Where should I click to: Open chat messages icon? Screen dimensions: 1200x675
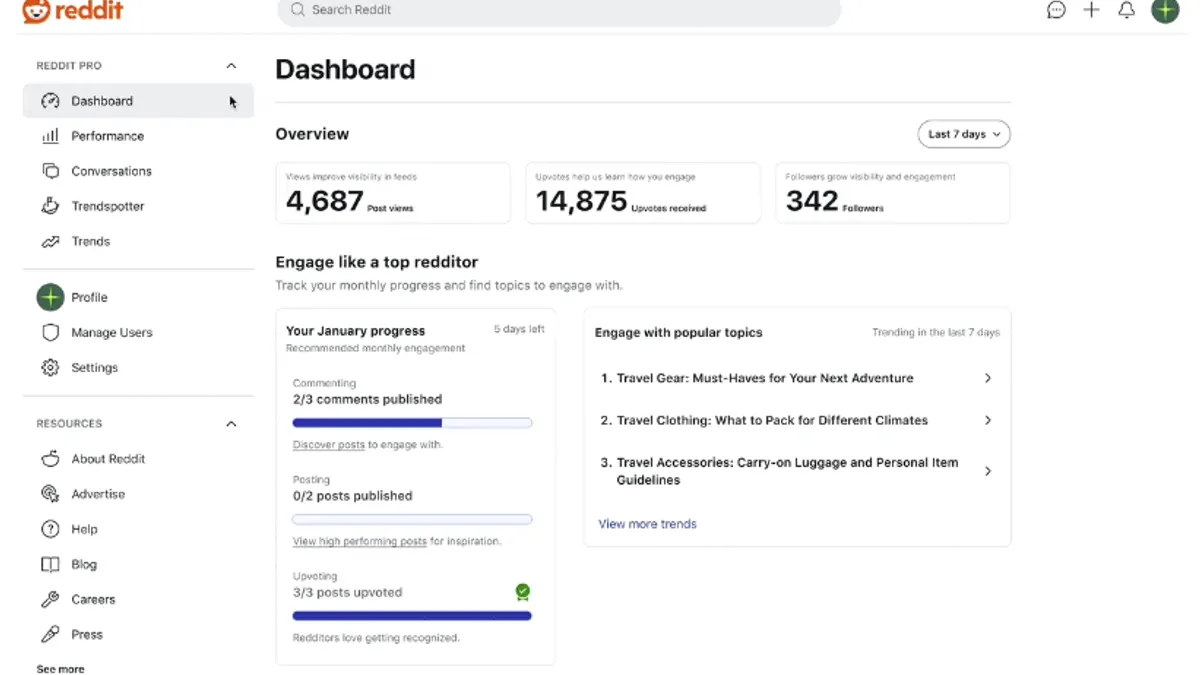tap(1056, 10)
